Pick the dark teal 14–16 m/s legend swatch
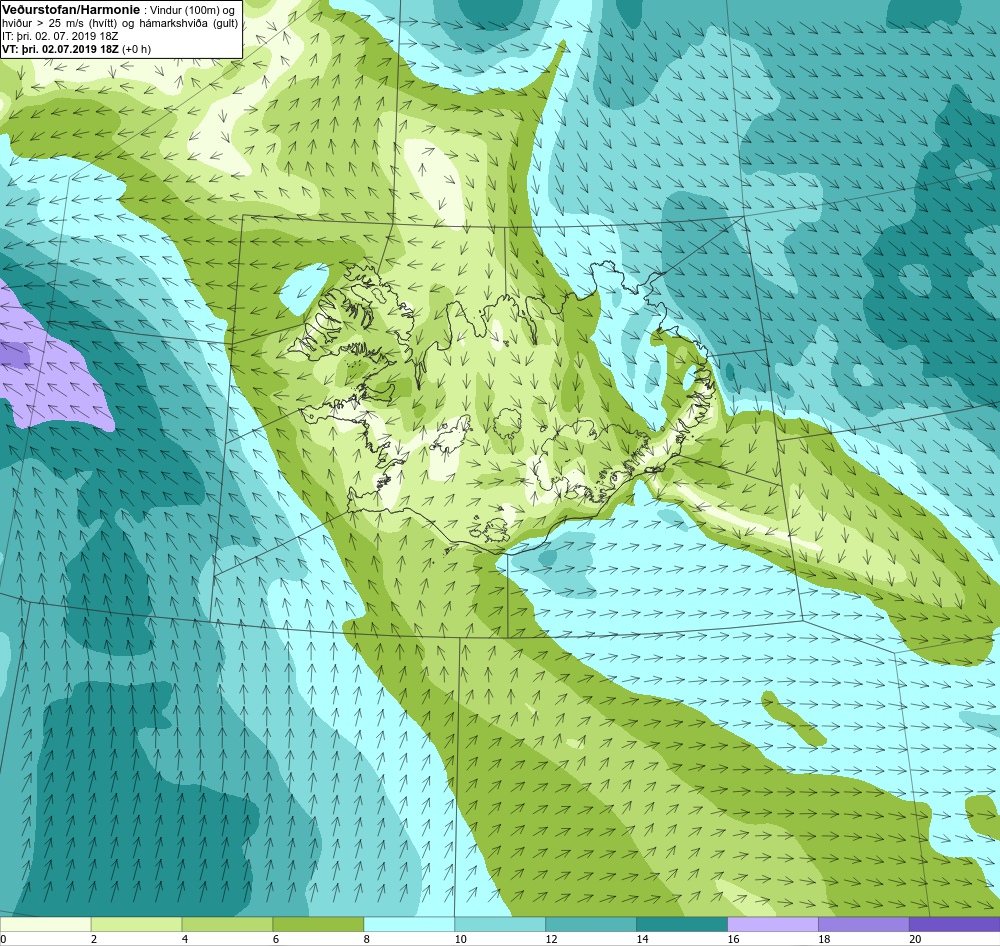Image resolution: width=1000 pixels, height=946 pixels. click(x=682, y=924)
